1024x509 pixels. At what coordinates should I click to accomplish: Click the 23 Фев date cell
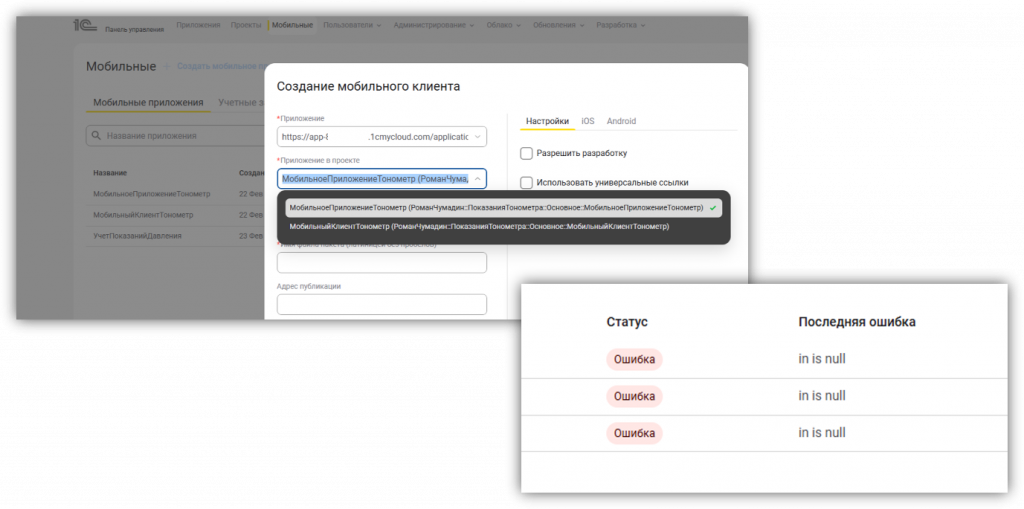251,235
